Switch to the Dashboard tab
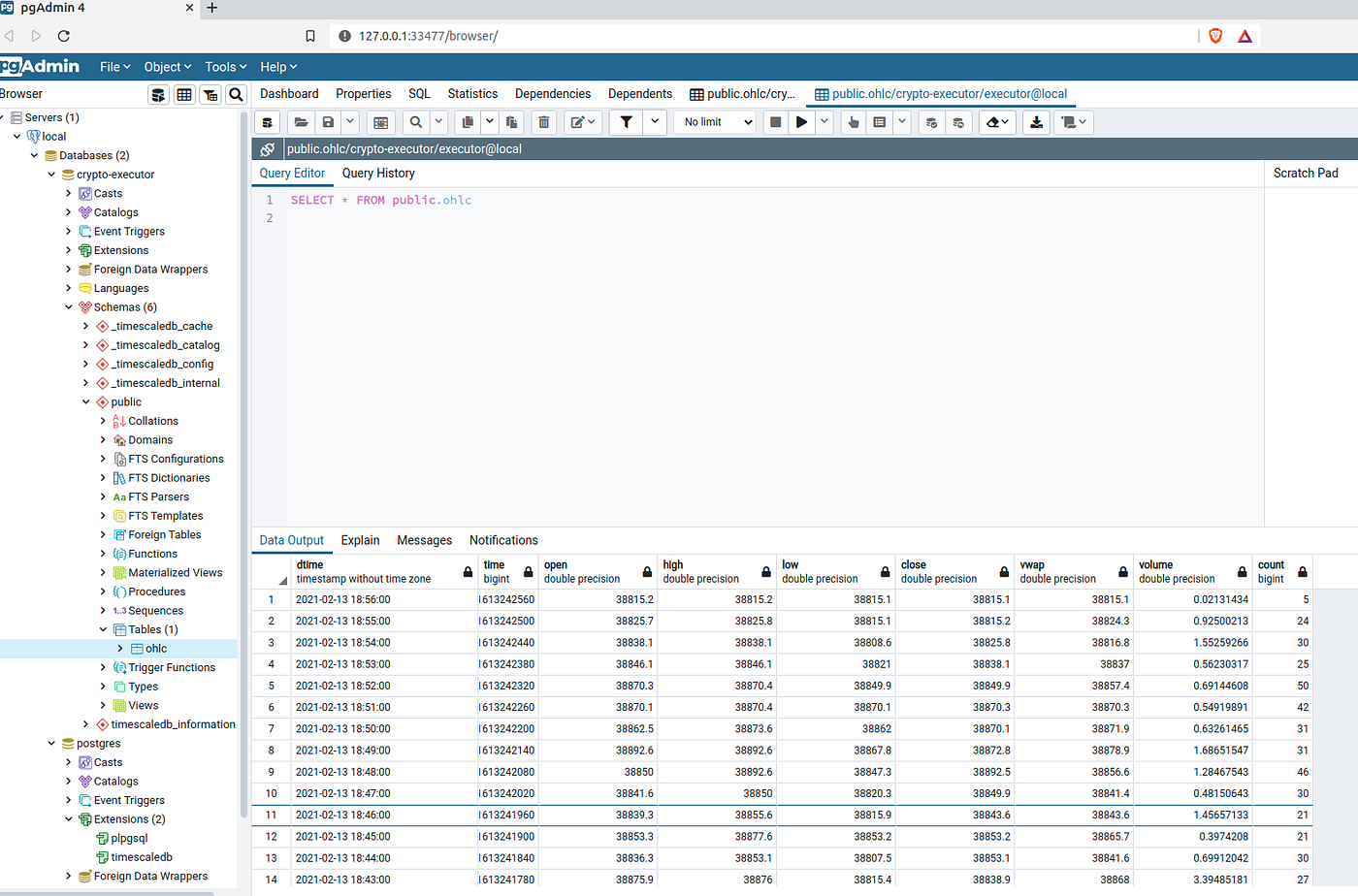The image size is (1358, 896). 289,94
